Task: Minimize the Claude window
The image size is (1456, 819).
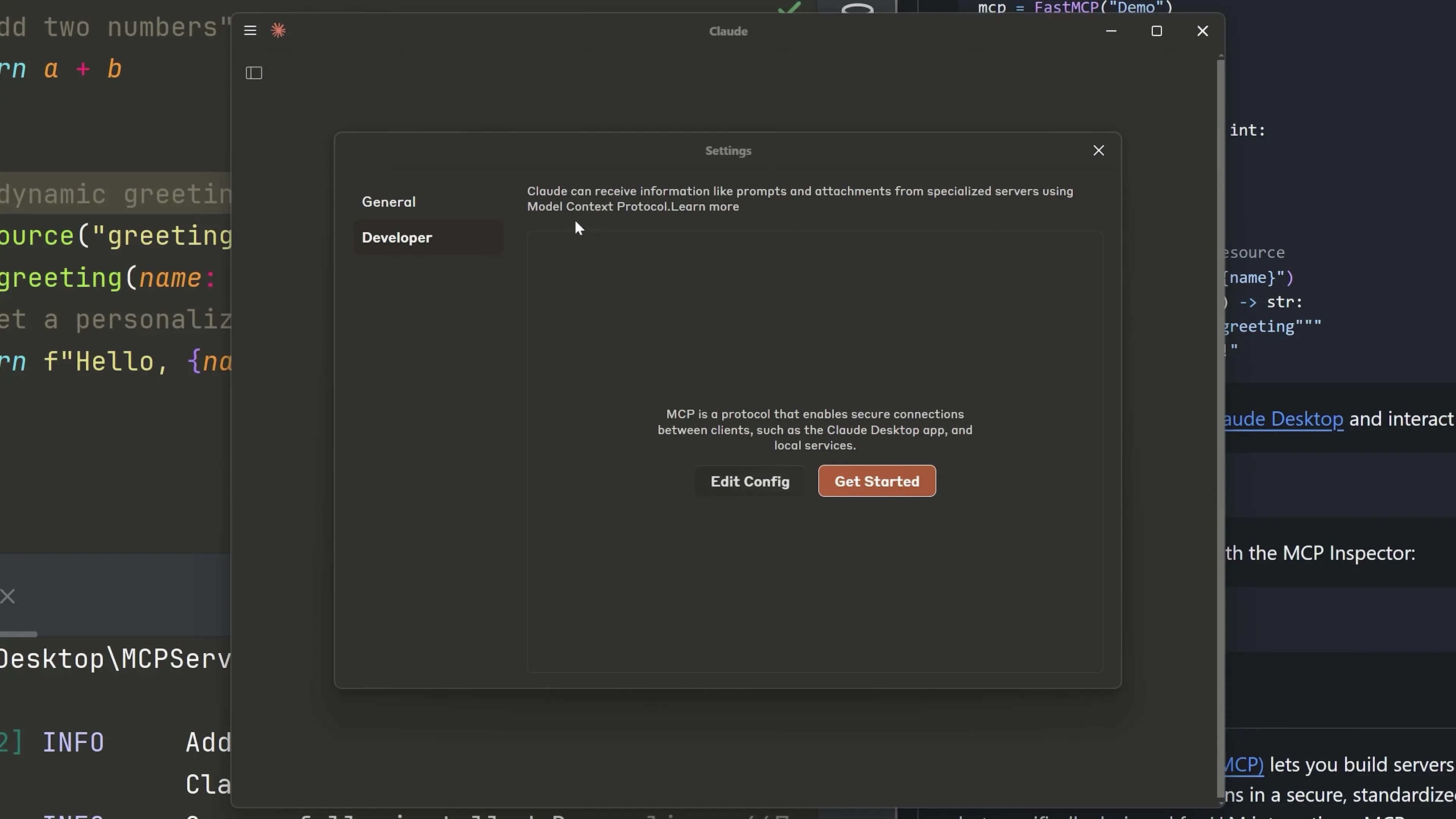Action: pos(1111,30)
